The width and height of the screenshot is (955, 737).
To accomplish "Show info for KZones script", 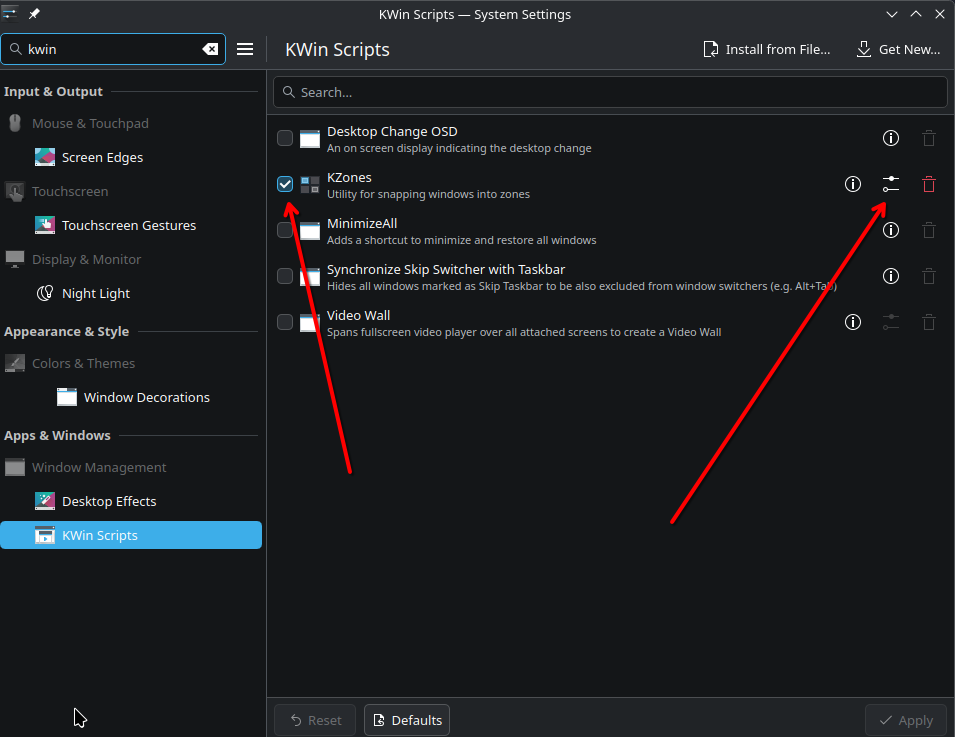I will pyautogui.click(x=853, y=184).
